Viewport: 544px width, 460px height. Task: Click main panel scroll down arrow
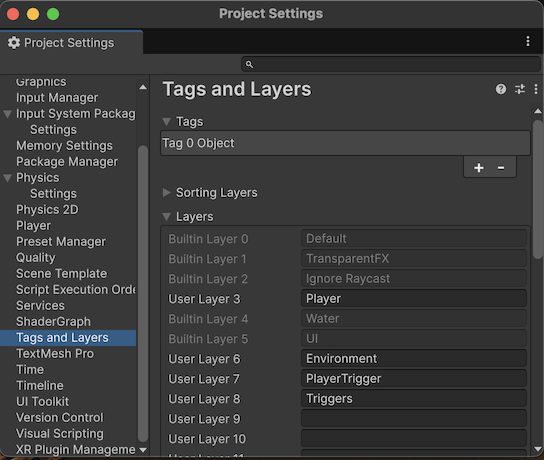538,449
